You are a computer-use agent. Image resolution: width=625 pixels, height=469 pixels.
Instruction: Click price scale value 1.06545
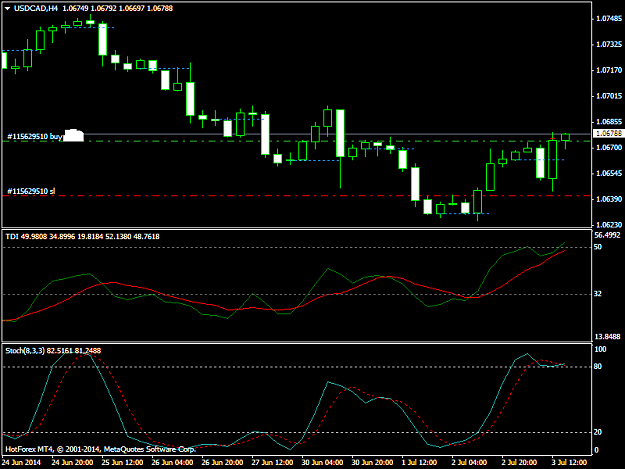click(x=609, y=173)
